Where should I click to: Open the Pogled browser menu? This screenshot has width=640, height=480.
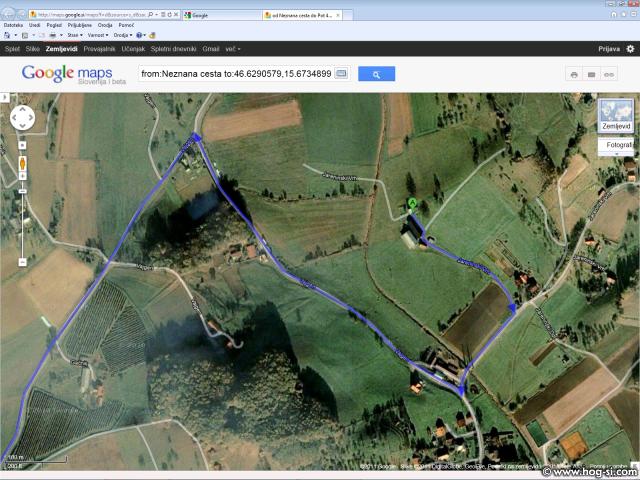(x=54, y=25)
